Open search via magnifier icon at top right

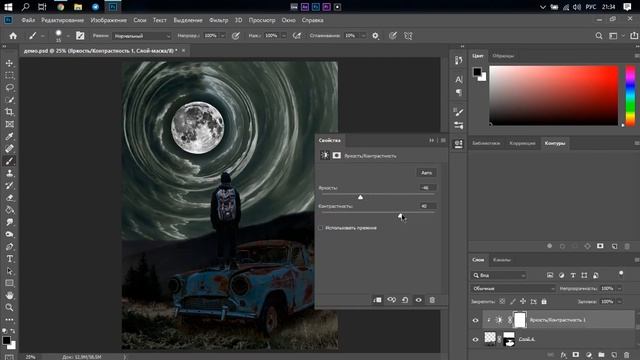pos(599,36)
